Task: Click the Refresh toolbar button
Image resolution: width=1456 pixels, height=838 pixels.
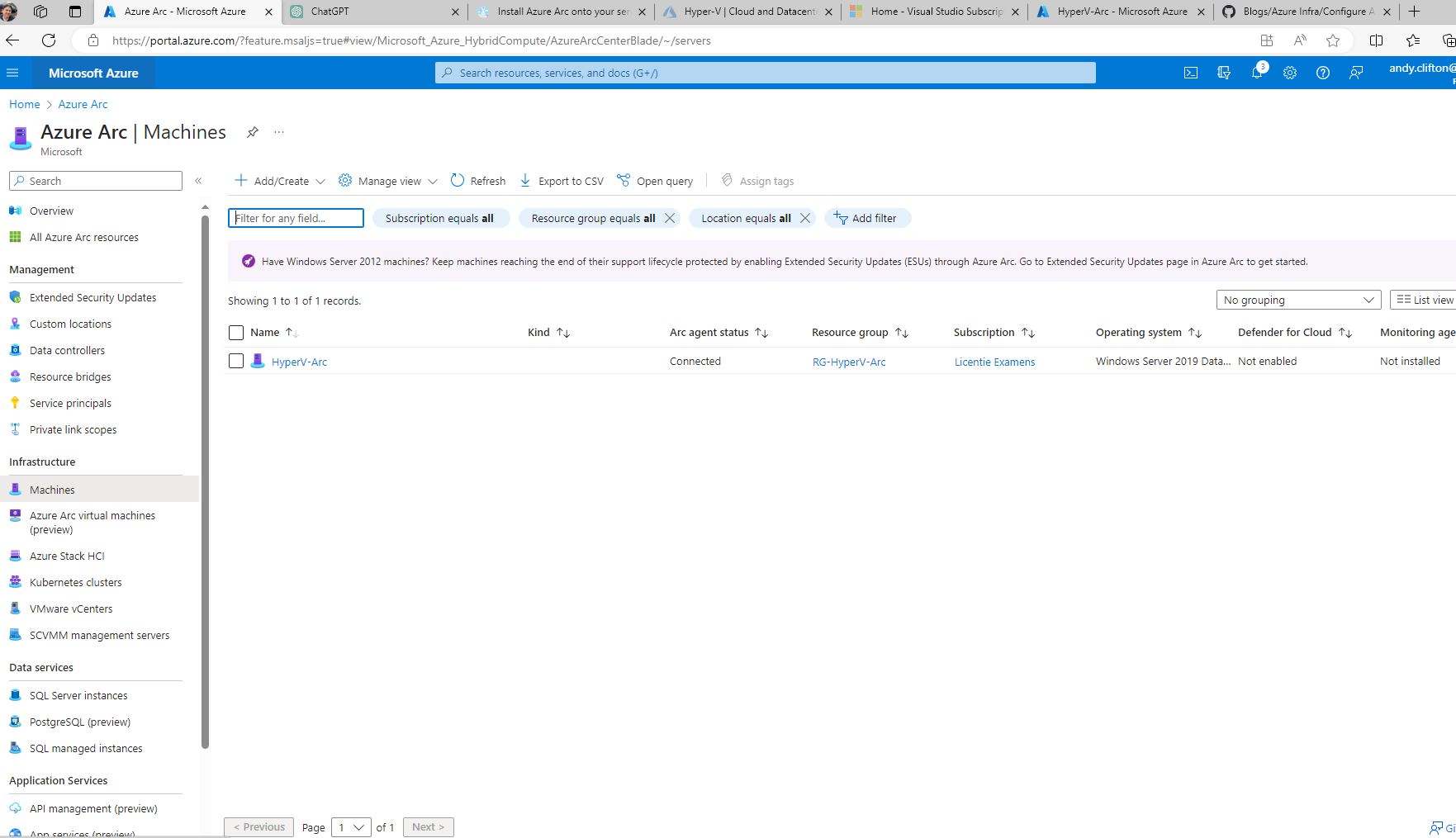Action: 478,181
